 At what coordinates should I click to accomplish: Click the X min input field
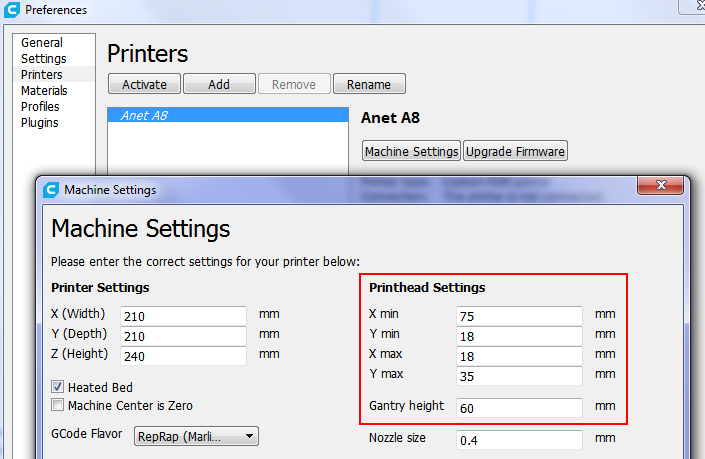pyautogui.click(x=519, y=316)
